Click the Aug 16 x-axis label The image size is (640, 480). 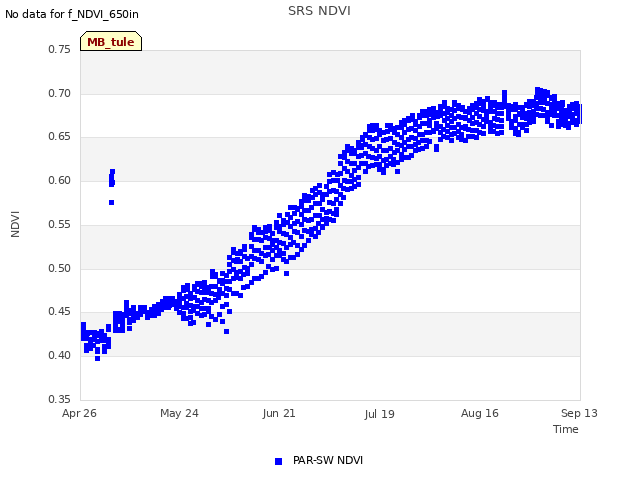[480, 413]
